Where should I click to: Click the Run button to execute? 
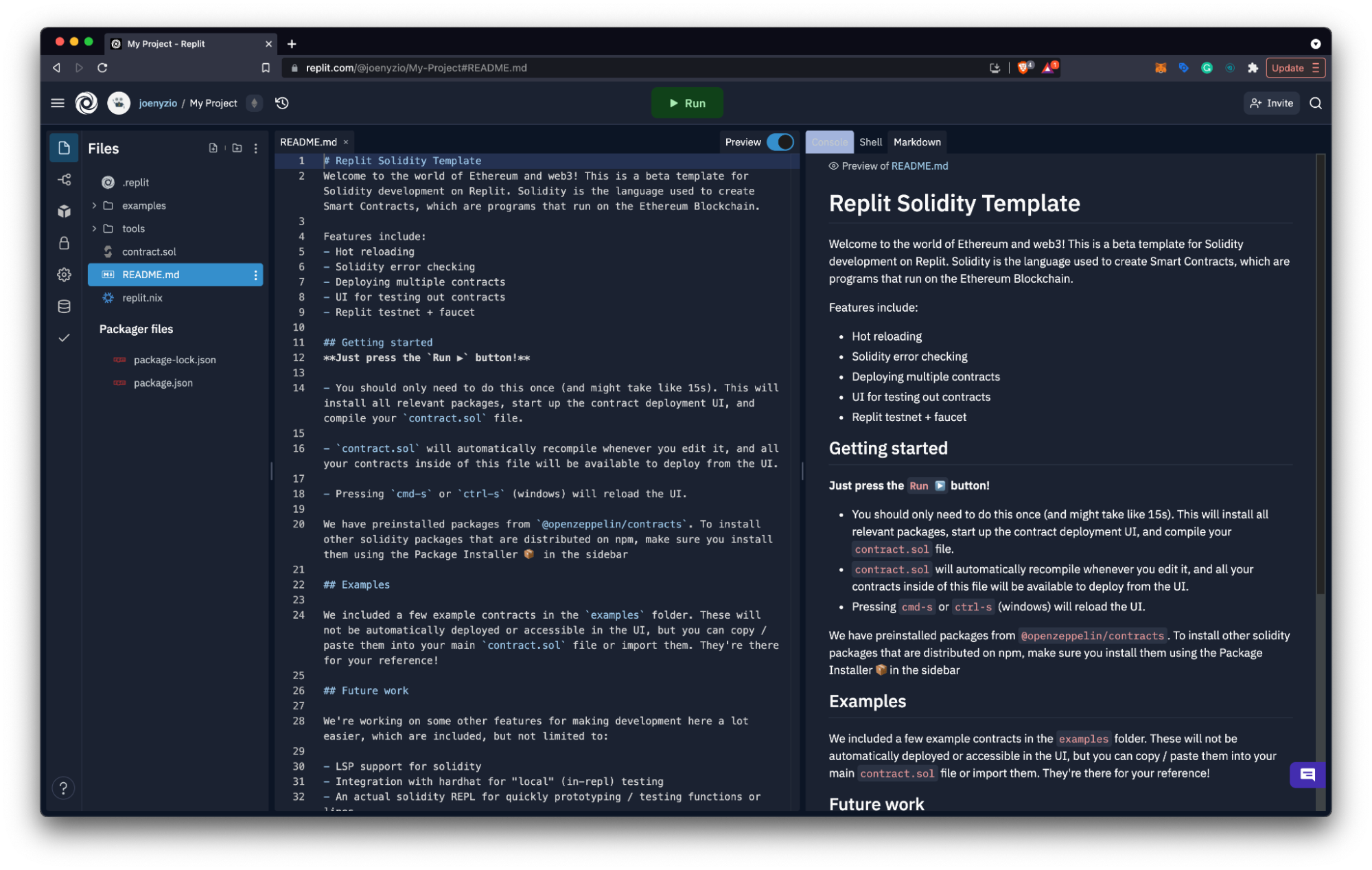click(687, 102)
